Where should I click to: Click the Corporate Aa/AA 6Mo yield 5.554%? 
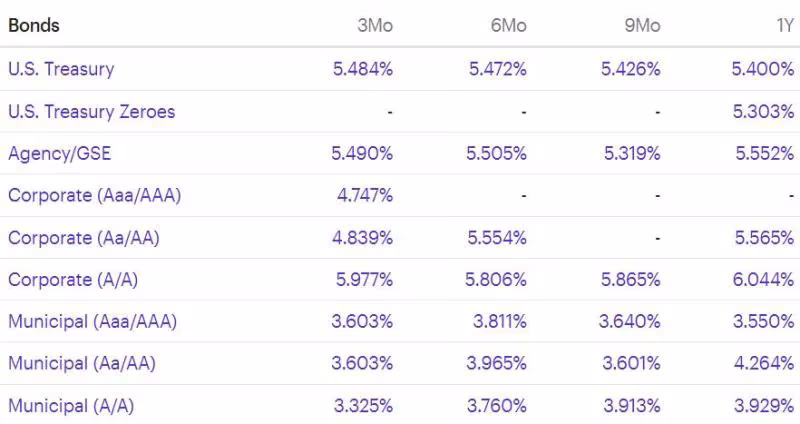(x=497, y=238)
